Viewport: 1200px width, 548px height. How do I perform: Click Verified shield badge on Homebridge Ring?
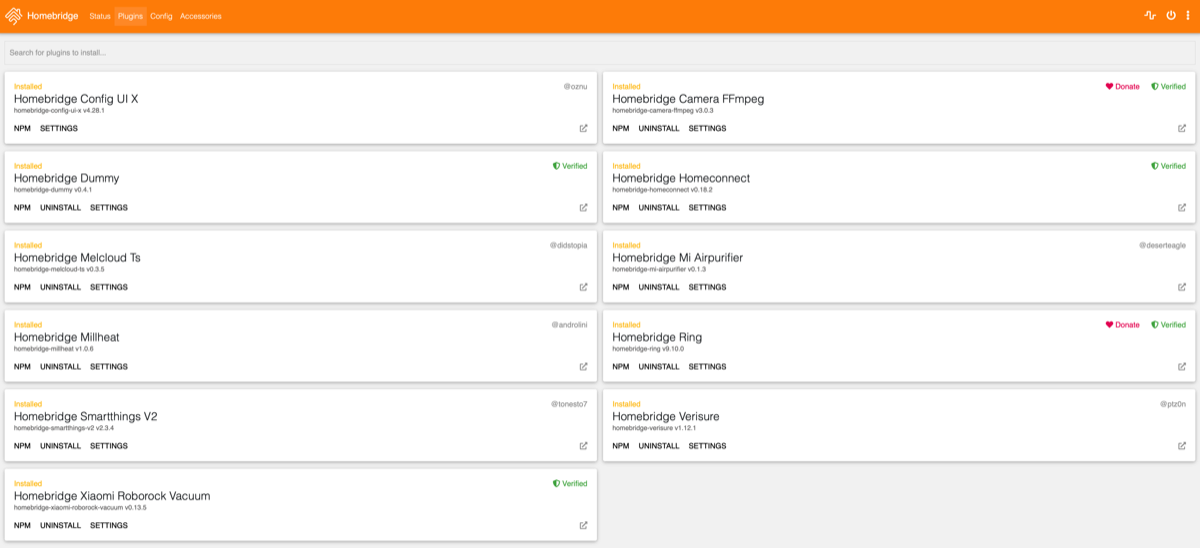[1168, 325]
